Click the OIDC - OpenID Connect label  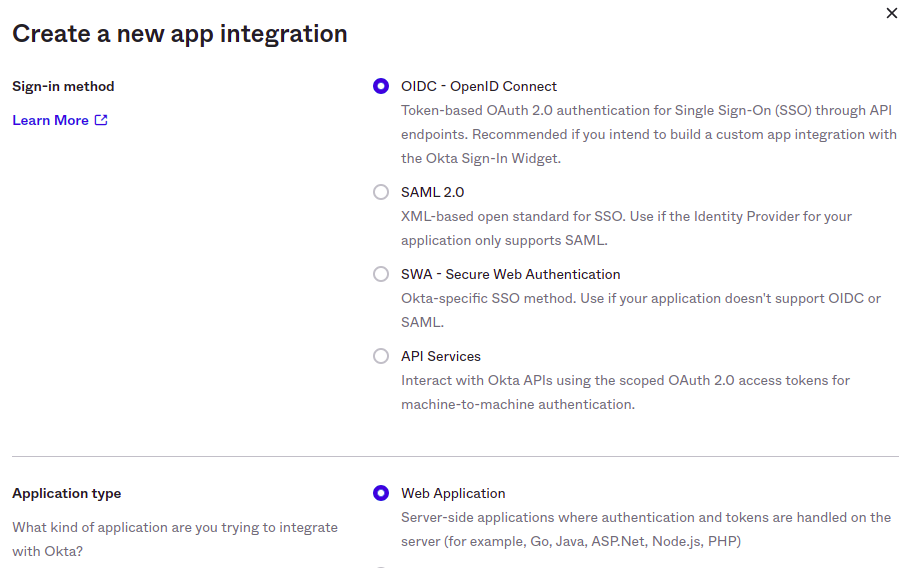pyautogui.click(x=479, y=87)
